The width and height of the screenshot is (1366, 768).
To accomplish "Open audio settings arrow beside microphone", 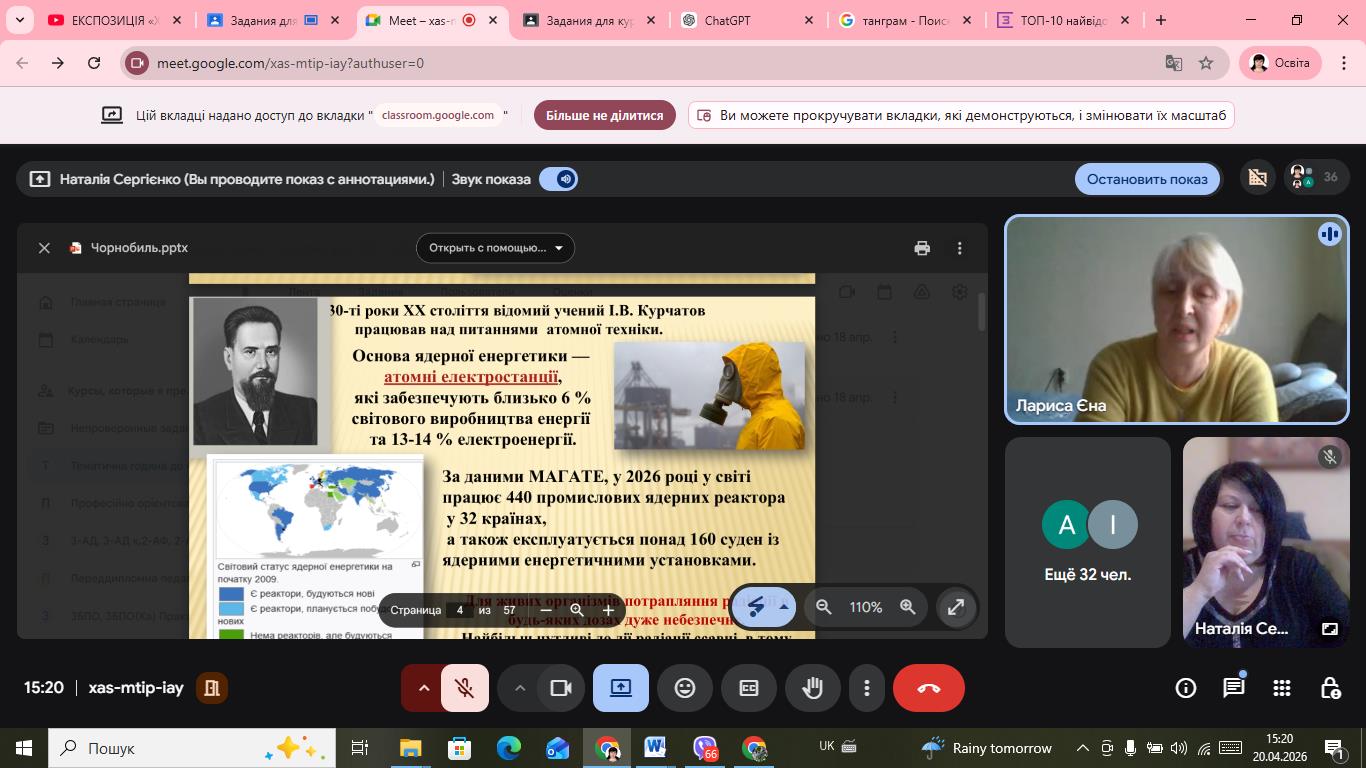I will click(x=424, y=688).
